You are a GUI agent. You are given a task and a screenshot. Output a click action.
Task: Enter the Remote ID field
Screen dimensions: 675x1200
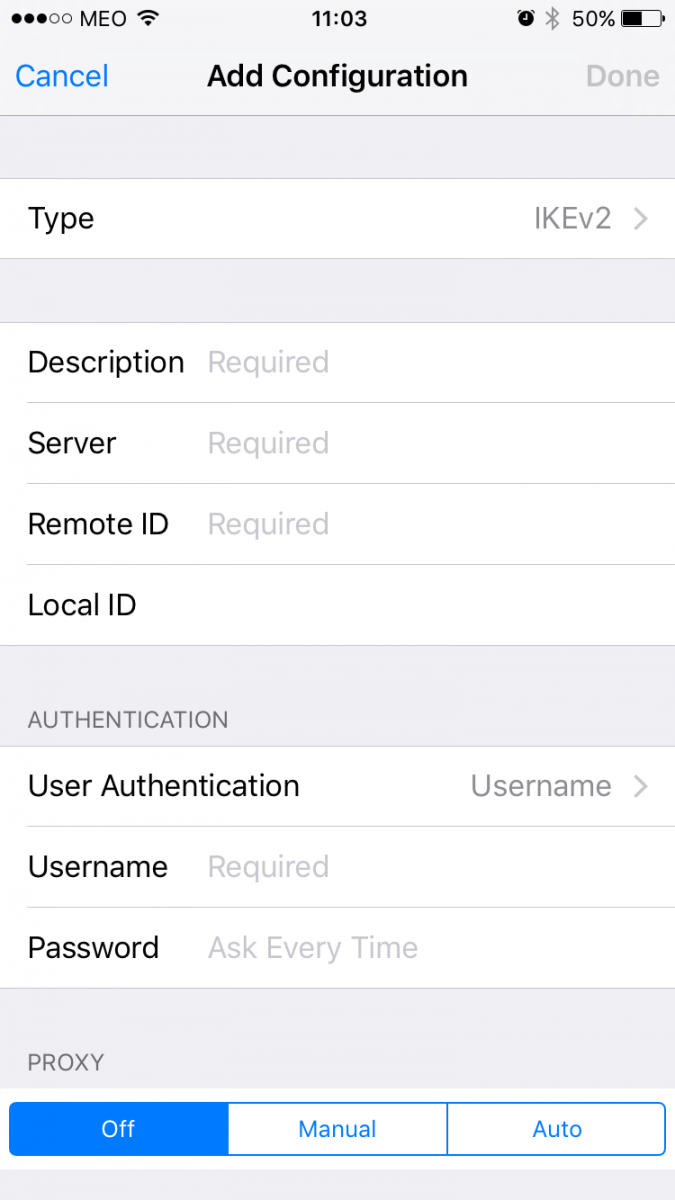click(x=430, y=524)
